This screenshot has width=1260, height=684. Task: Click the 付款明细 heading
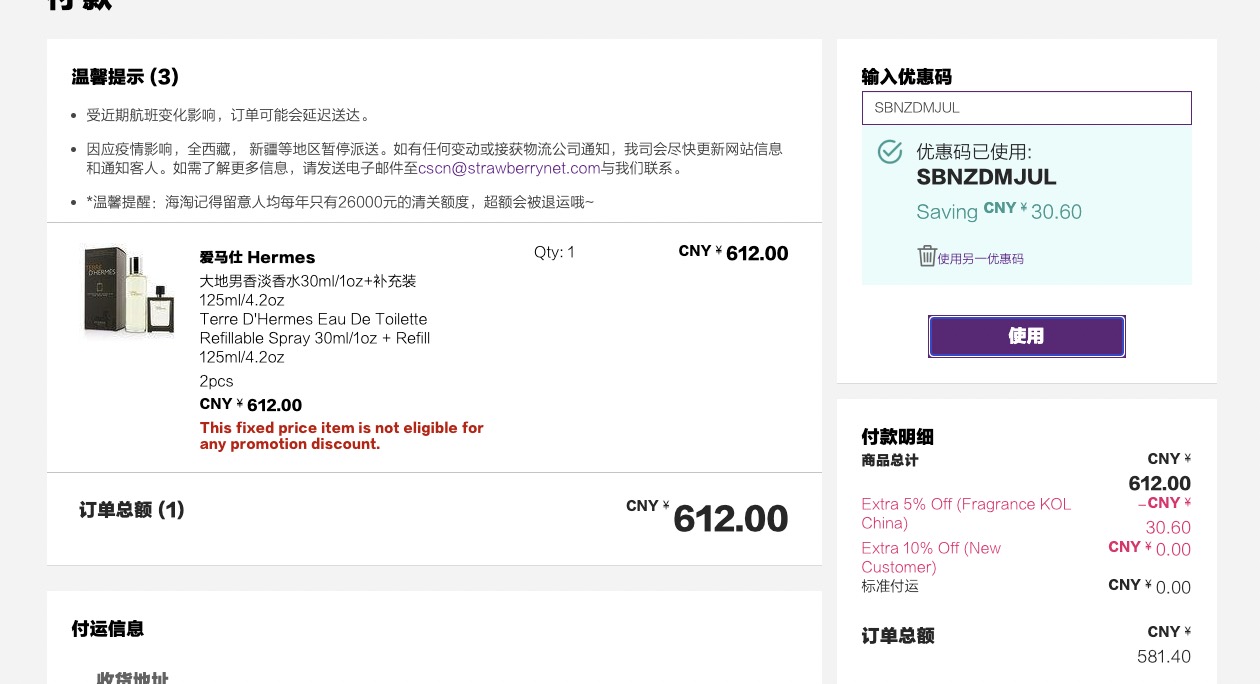point(897,437)
